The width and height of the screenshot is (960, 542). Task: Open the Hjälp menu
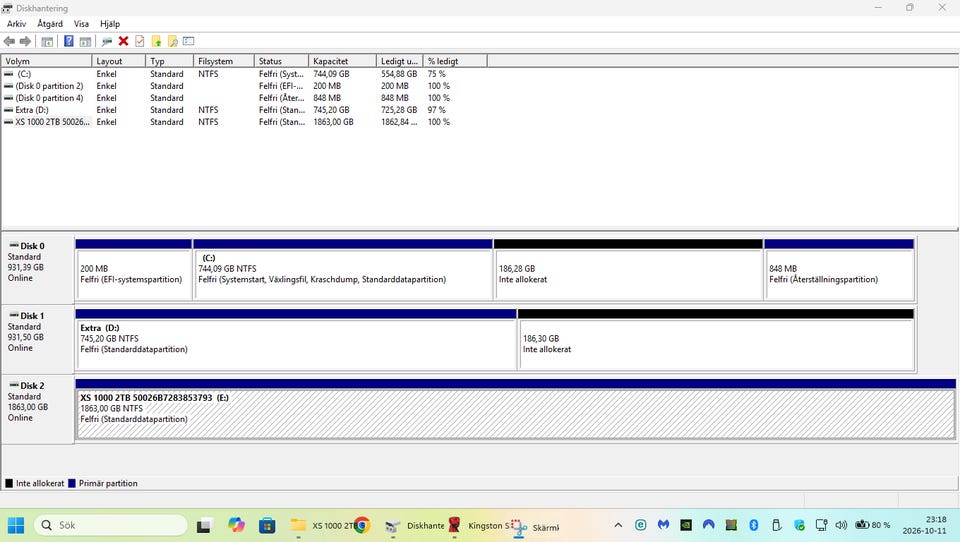pyautogui.click(x=110, y=24)
